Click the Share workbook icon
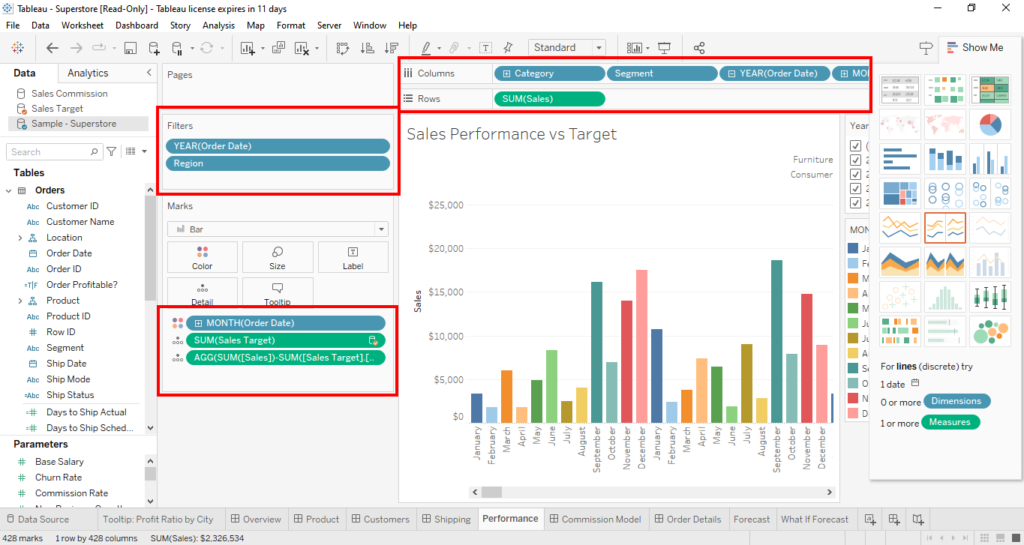This screenshot has height=545, width=1024. click(699, 48)
